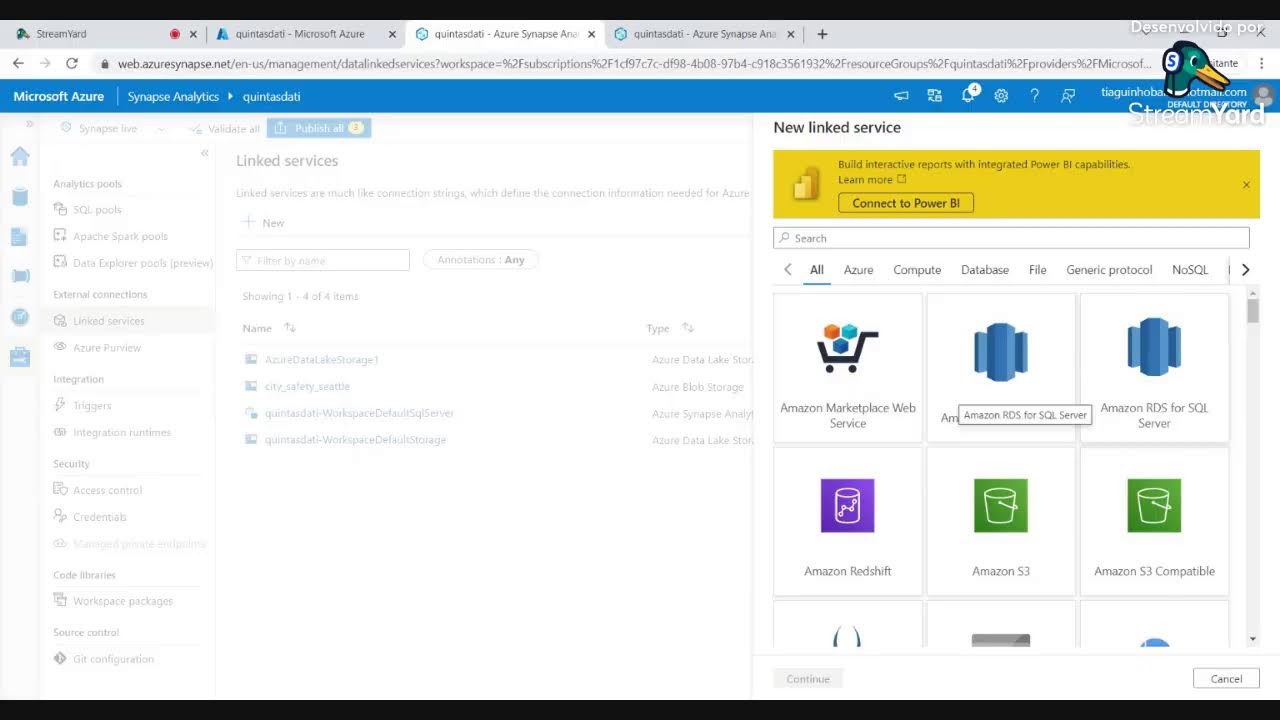Screen dimensions: 1280x720
Task: Switch to the Generic protocol tab
Action: click(1109, 270)
